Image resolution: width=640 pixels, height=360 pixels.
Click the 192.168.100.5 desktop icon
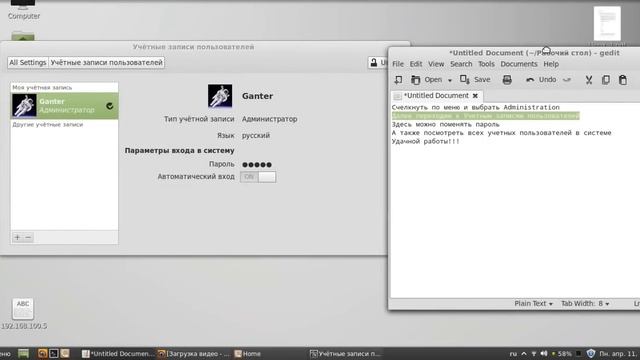23,313
